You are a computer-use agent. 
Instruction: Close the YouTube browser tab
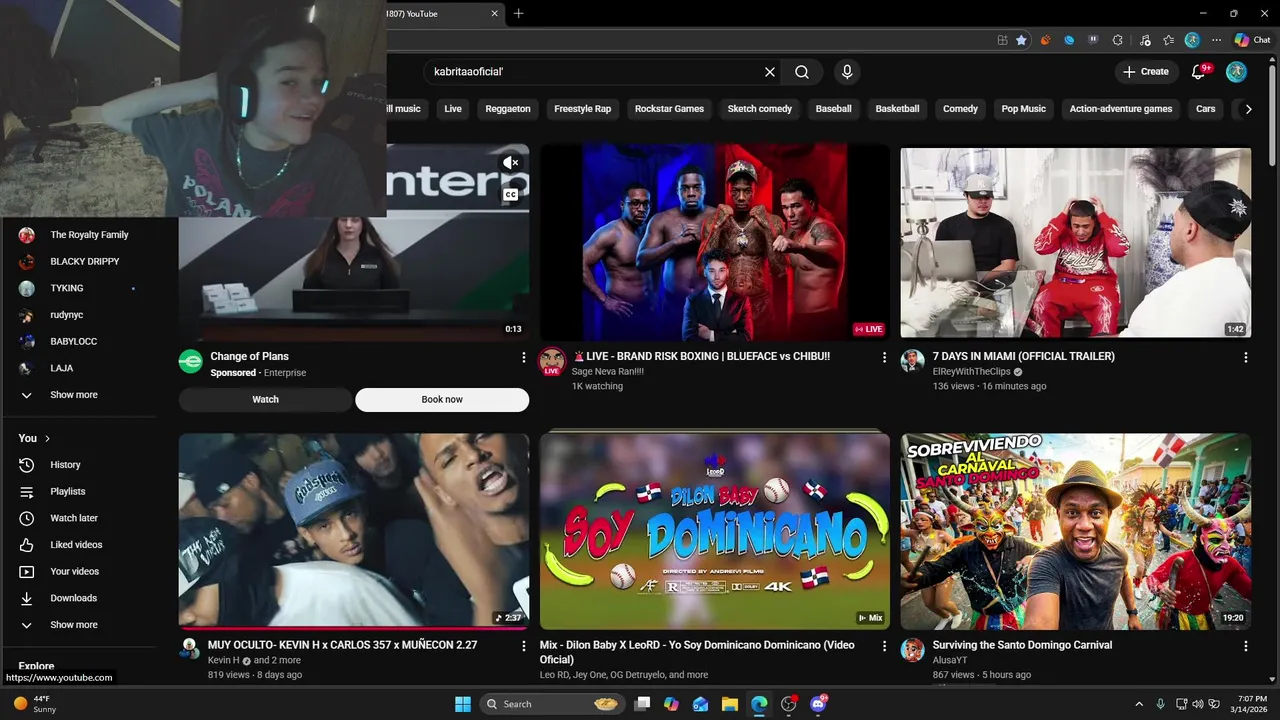(494, 14)
